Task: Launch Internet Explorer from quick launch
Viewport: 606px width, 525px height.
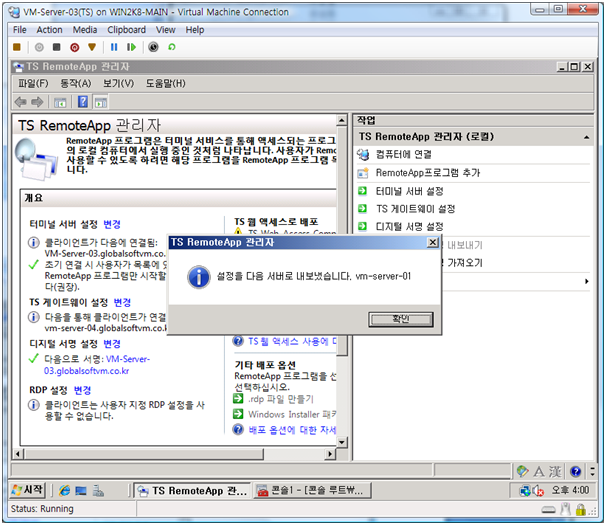Action: click(x=65, y=491)
